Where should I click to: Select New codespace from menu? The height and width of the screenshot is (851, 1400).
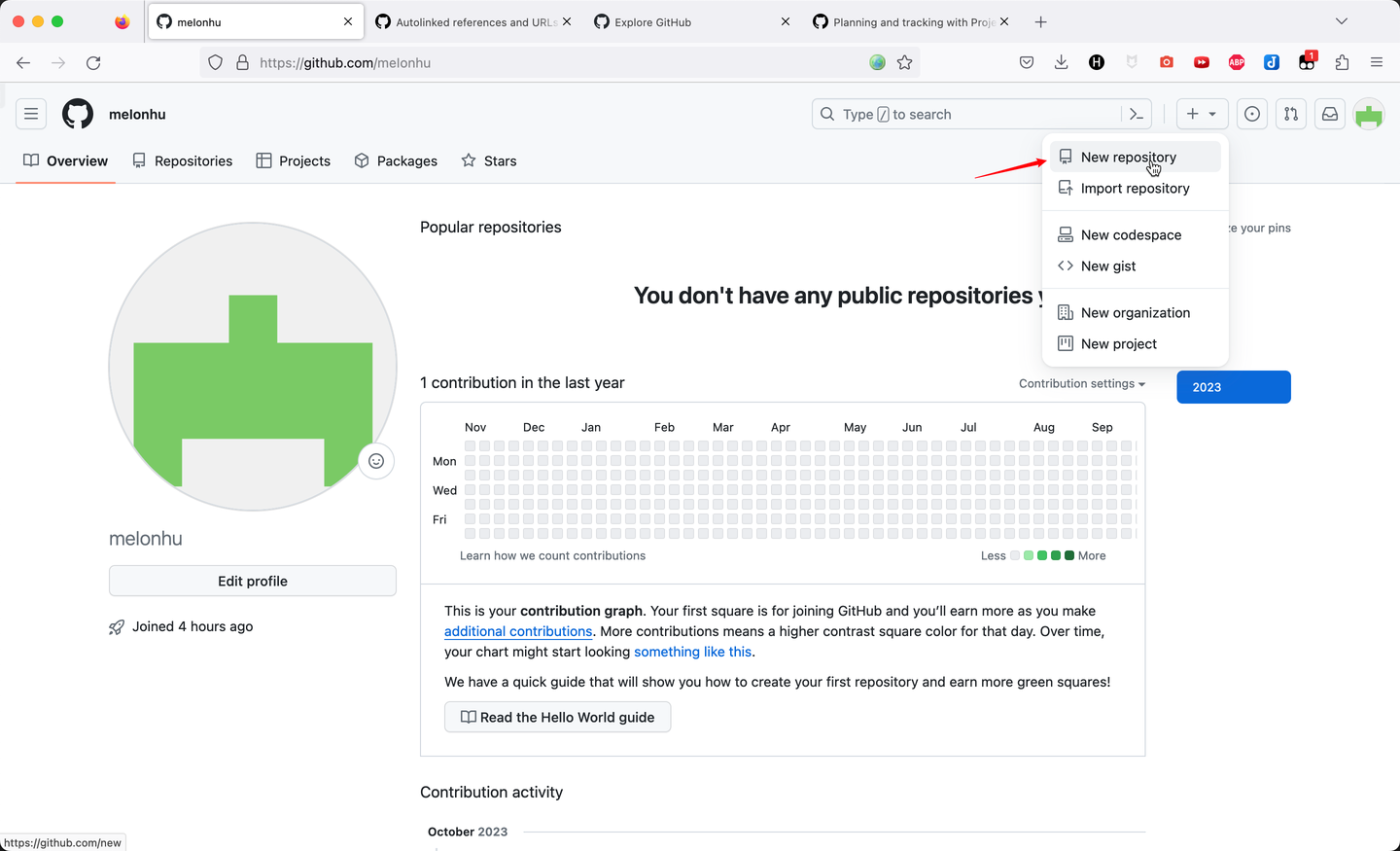pos(1136,234)
